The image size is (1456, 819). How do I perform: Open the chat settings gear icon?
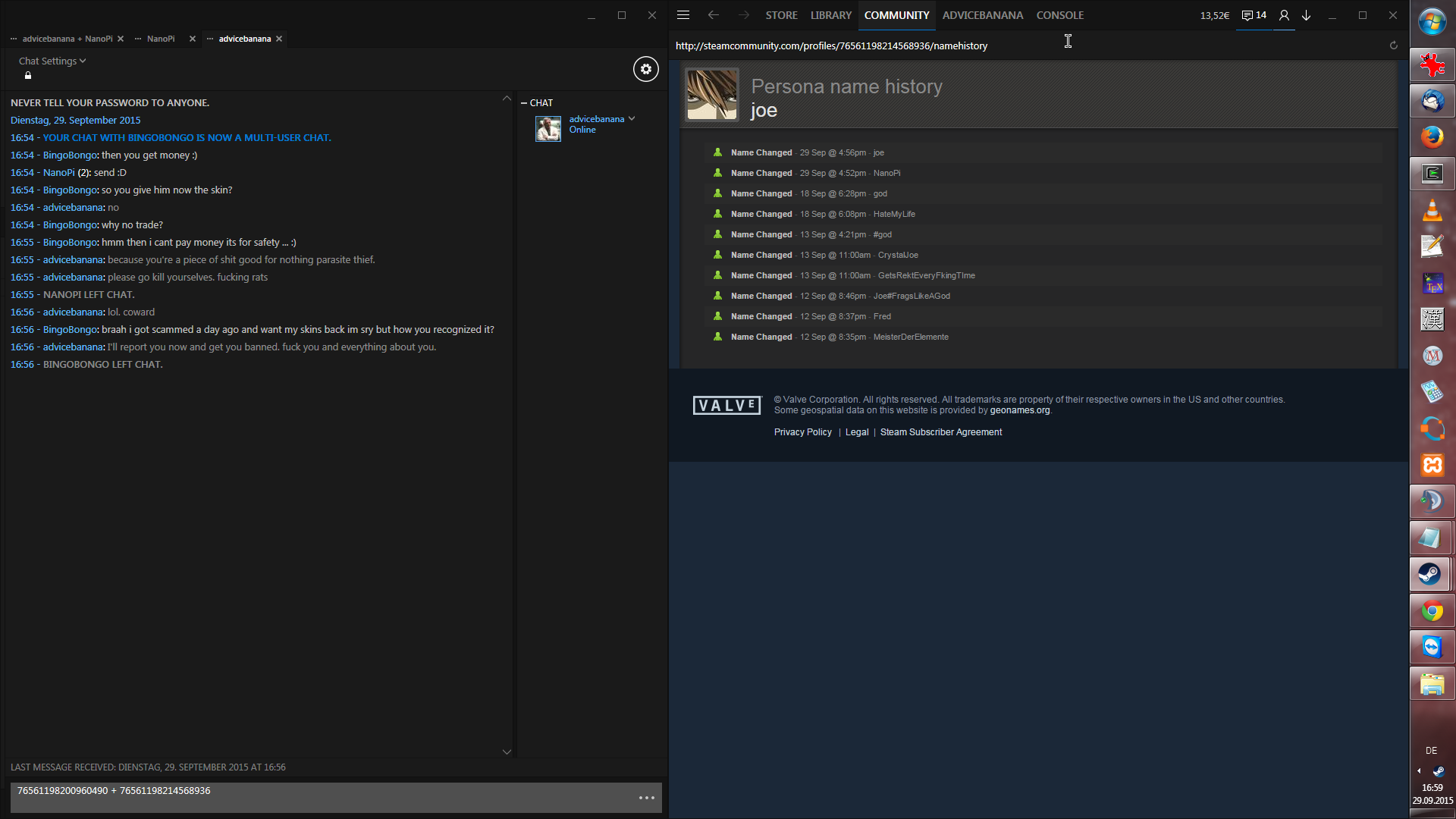point(645,69)
